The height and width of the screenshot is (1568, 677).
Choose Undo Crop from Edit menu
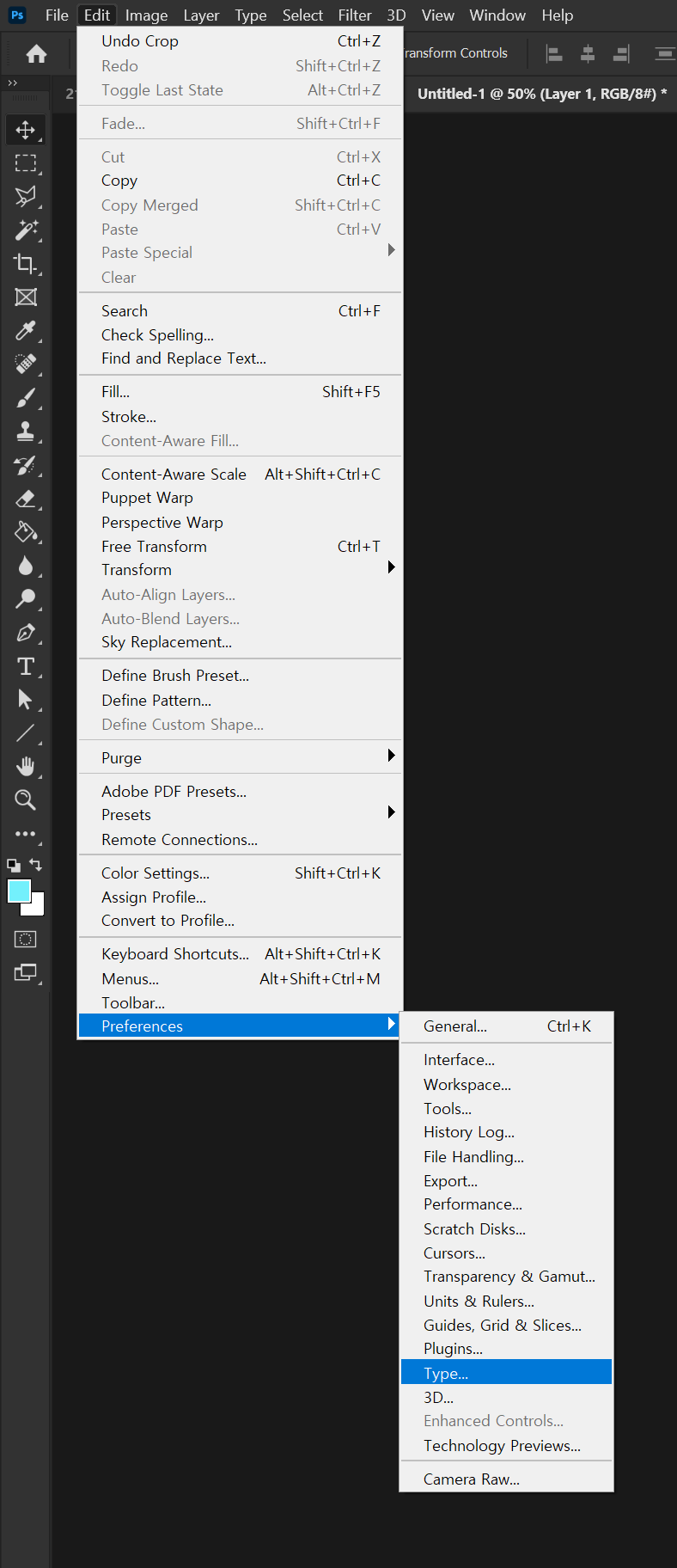click(x=240, y=41)
